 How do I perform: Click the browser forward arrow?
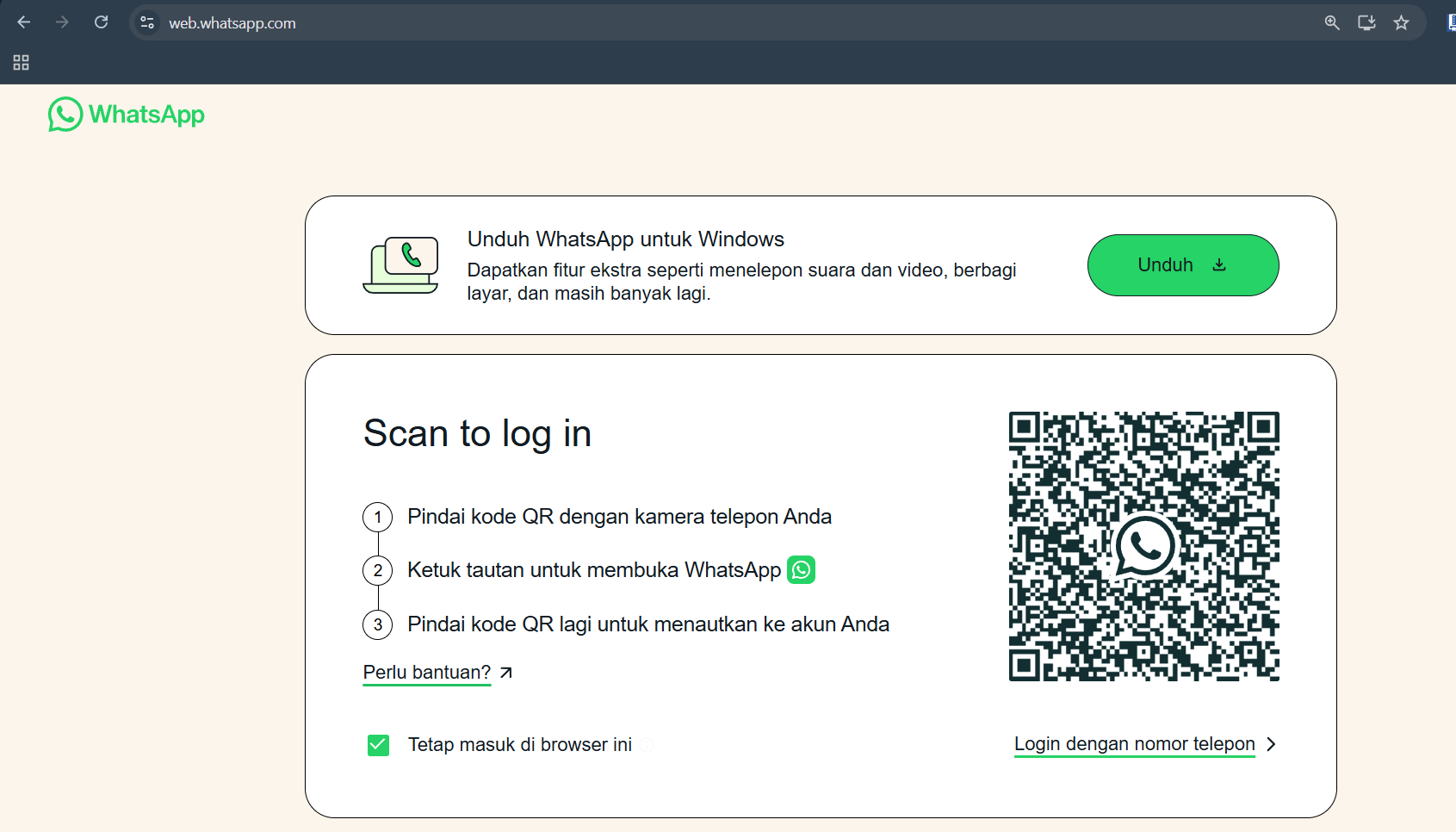[62, 22]
